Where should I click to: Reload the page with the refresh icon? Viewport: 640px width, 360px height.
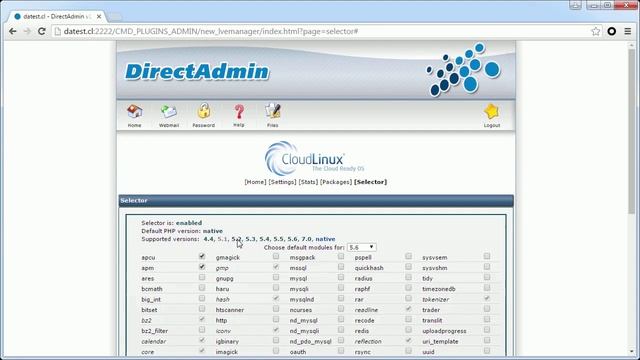coord(42,31)
